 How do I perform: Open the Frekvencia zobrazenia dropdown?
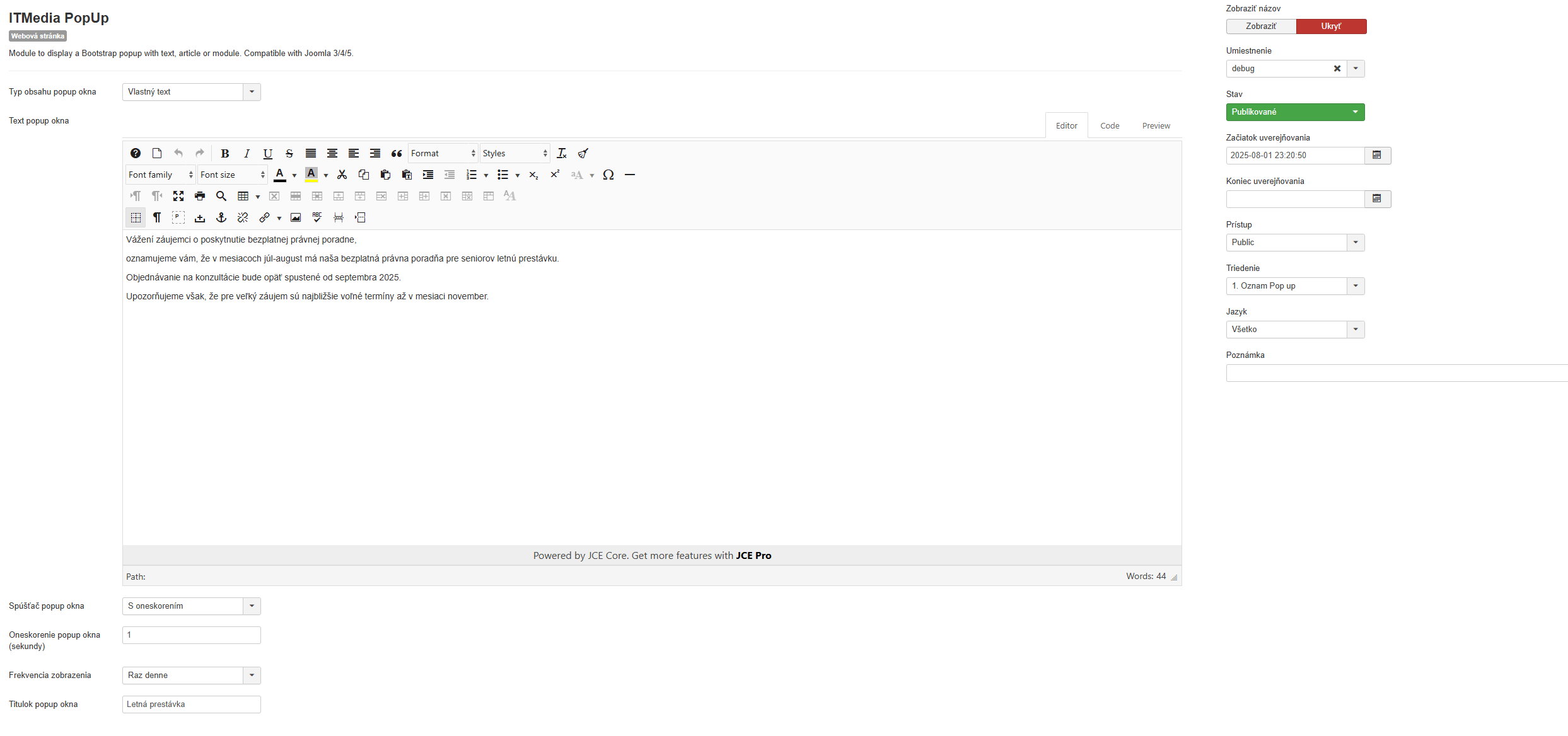click(191, 676)
